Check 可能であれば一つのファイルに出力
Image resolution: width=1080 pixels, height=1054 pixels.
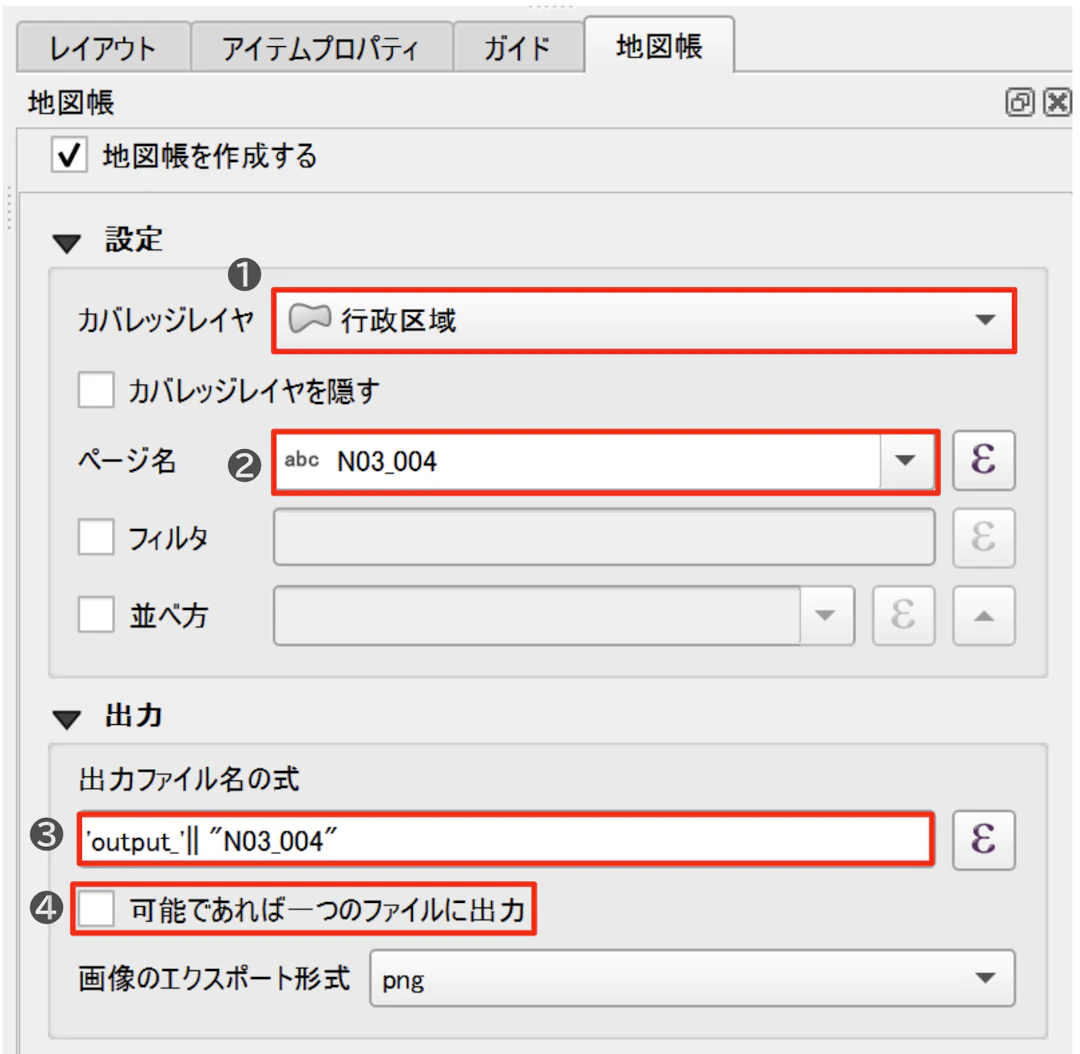97,909
